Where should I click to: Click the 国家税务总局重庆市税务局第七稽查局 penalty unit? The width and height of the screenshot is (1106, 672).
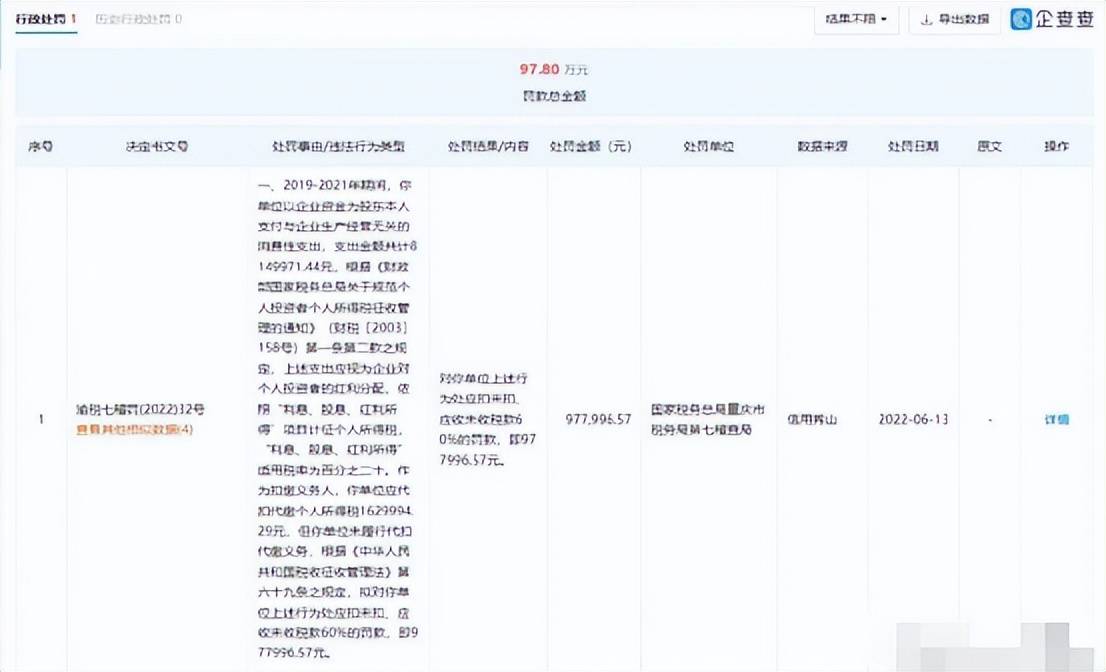[x=708, y=419]
